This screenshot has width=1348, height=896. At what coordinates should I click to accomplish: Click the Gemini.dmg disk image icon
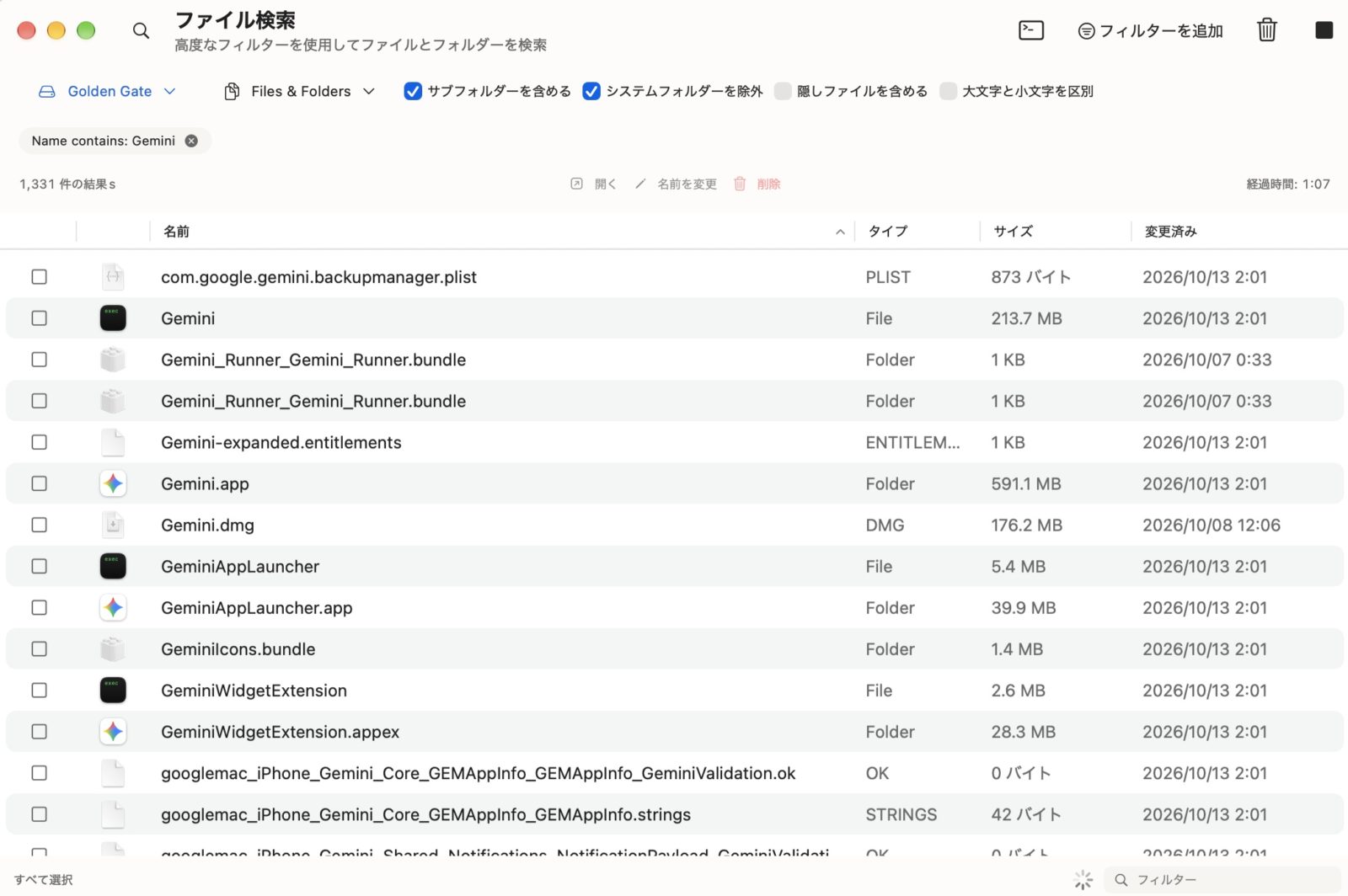click(x=113, y=525)
